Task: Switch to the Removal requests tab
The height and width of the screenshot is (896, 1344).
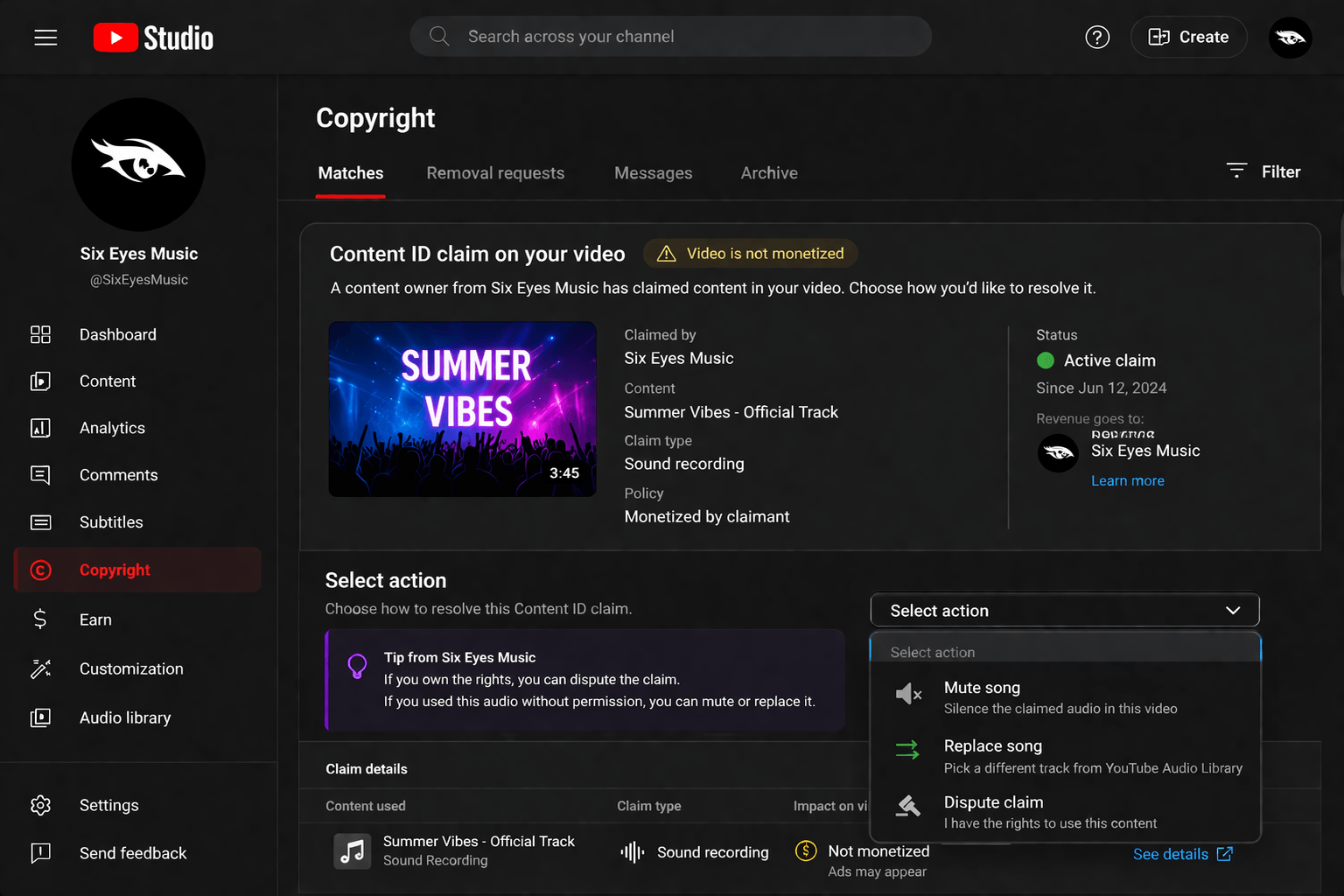Action: (495, 173)
